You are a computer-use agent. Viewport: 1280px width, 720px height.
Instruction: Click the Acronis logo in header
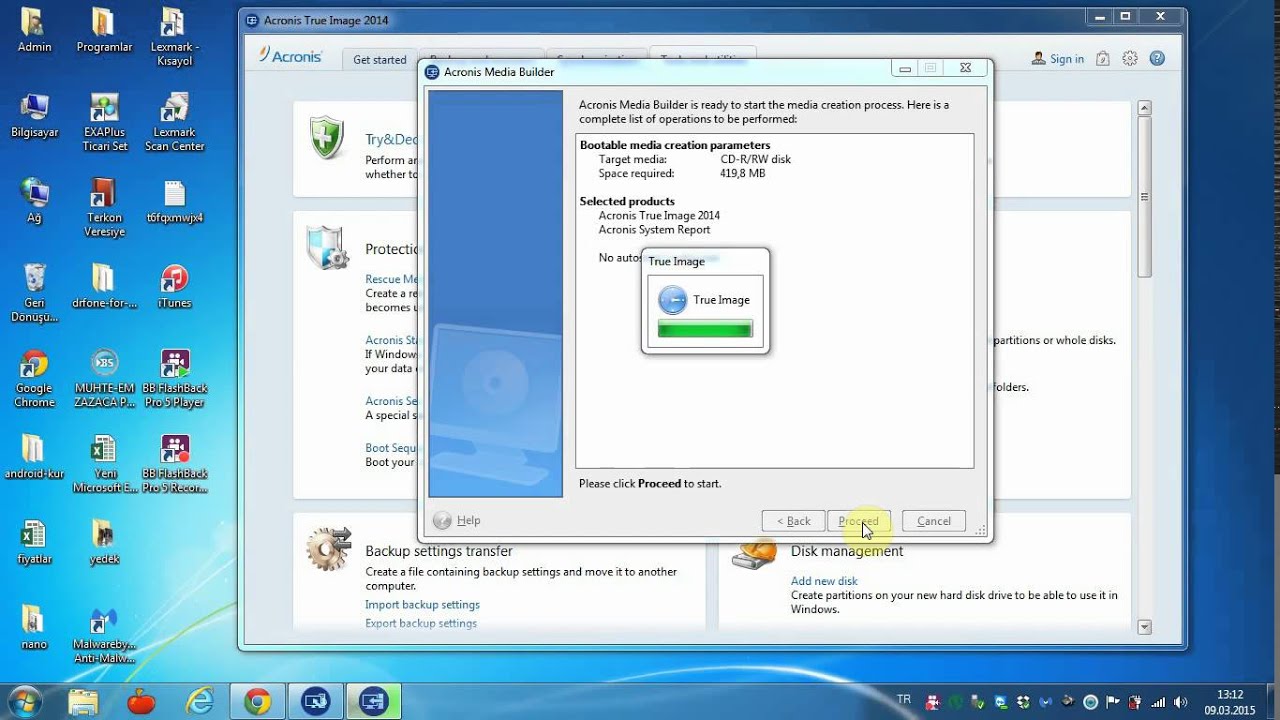(x=290, y=56)
